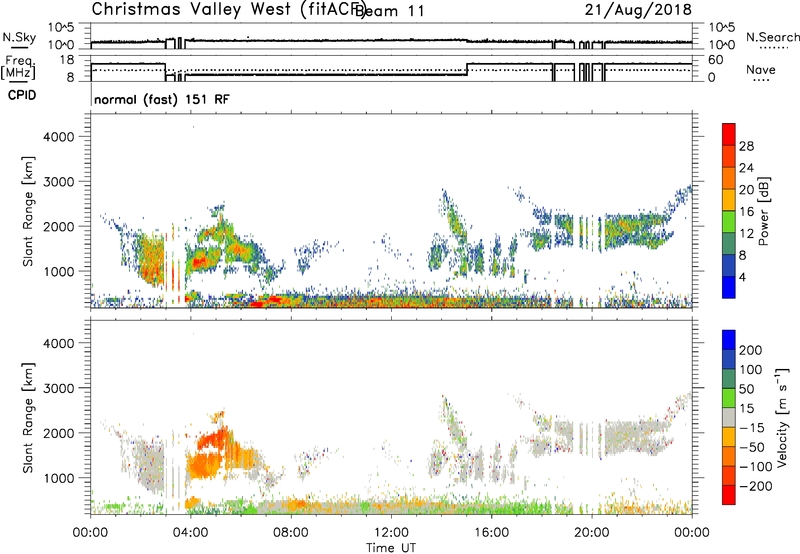Pick the red top segment of the Power color bar
The image size is (800, 554).
tap(729, 135)
